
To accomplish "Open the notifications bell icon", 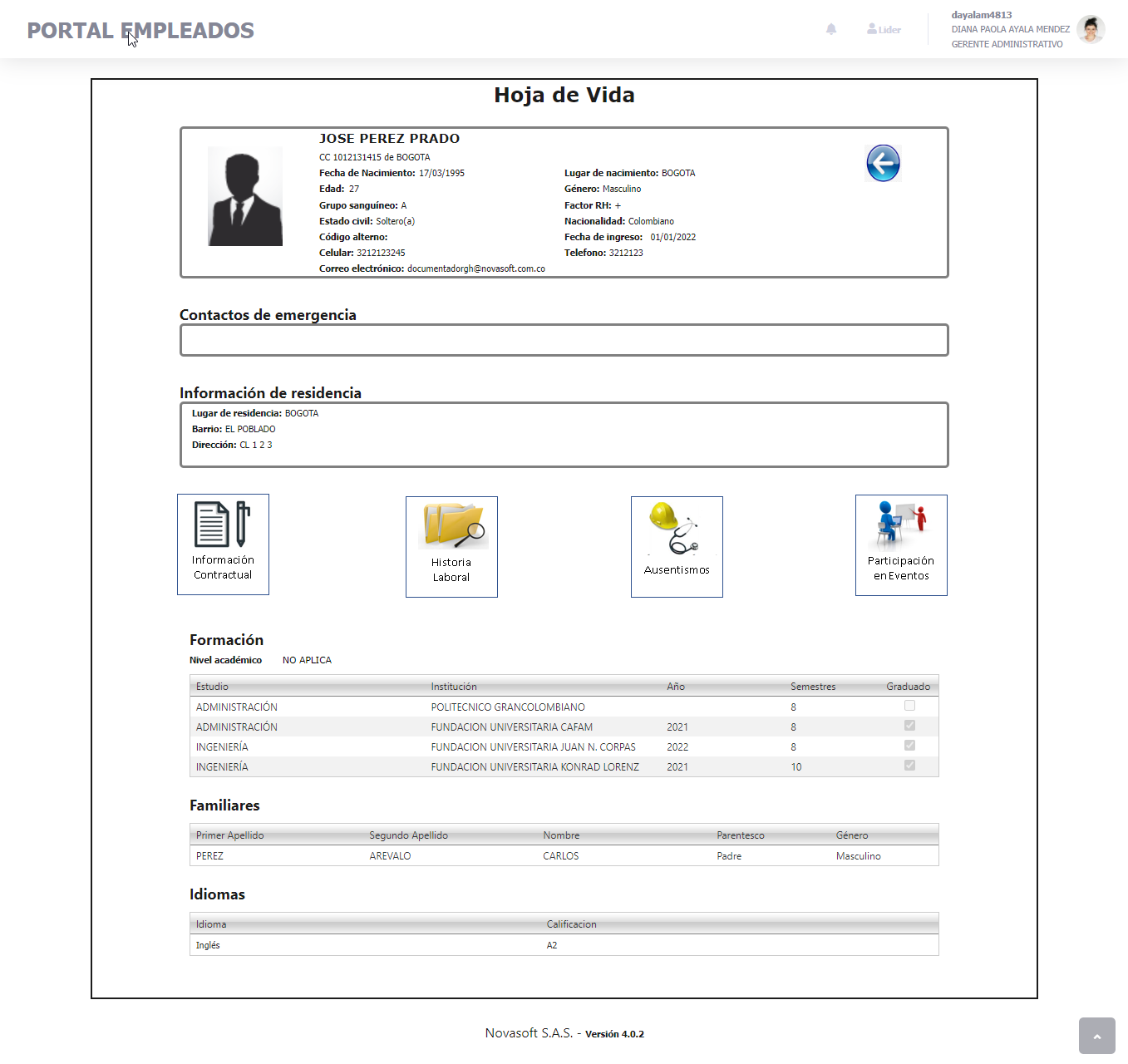I will click(x=831, y=29).
